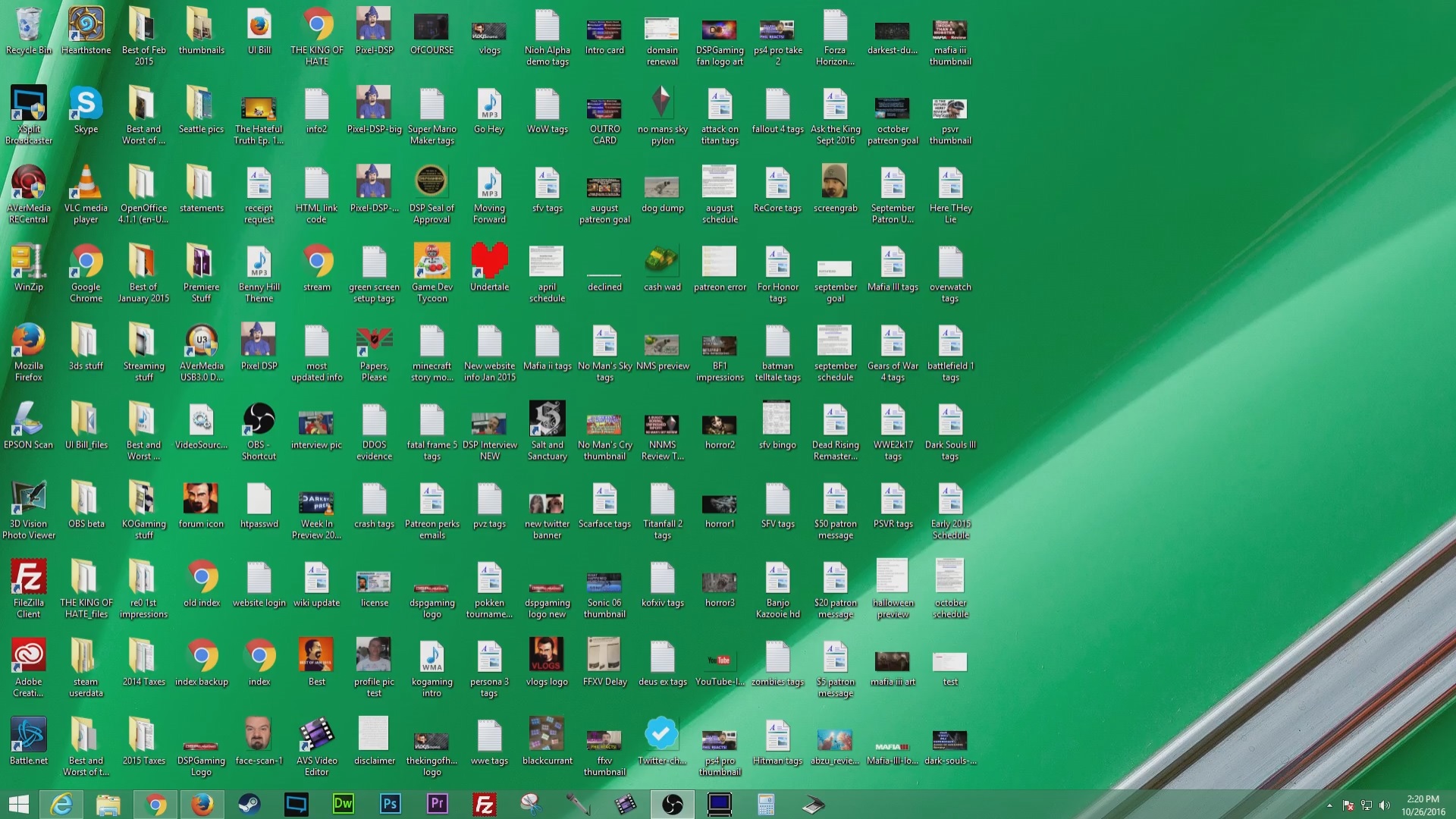
Task: Select the Undertale heart icon
Action: (x=489, y=268)
